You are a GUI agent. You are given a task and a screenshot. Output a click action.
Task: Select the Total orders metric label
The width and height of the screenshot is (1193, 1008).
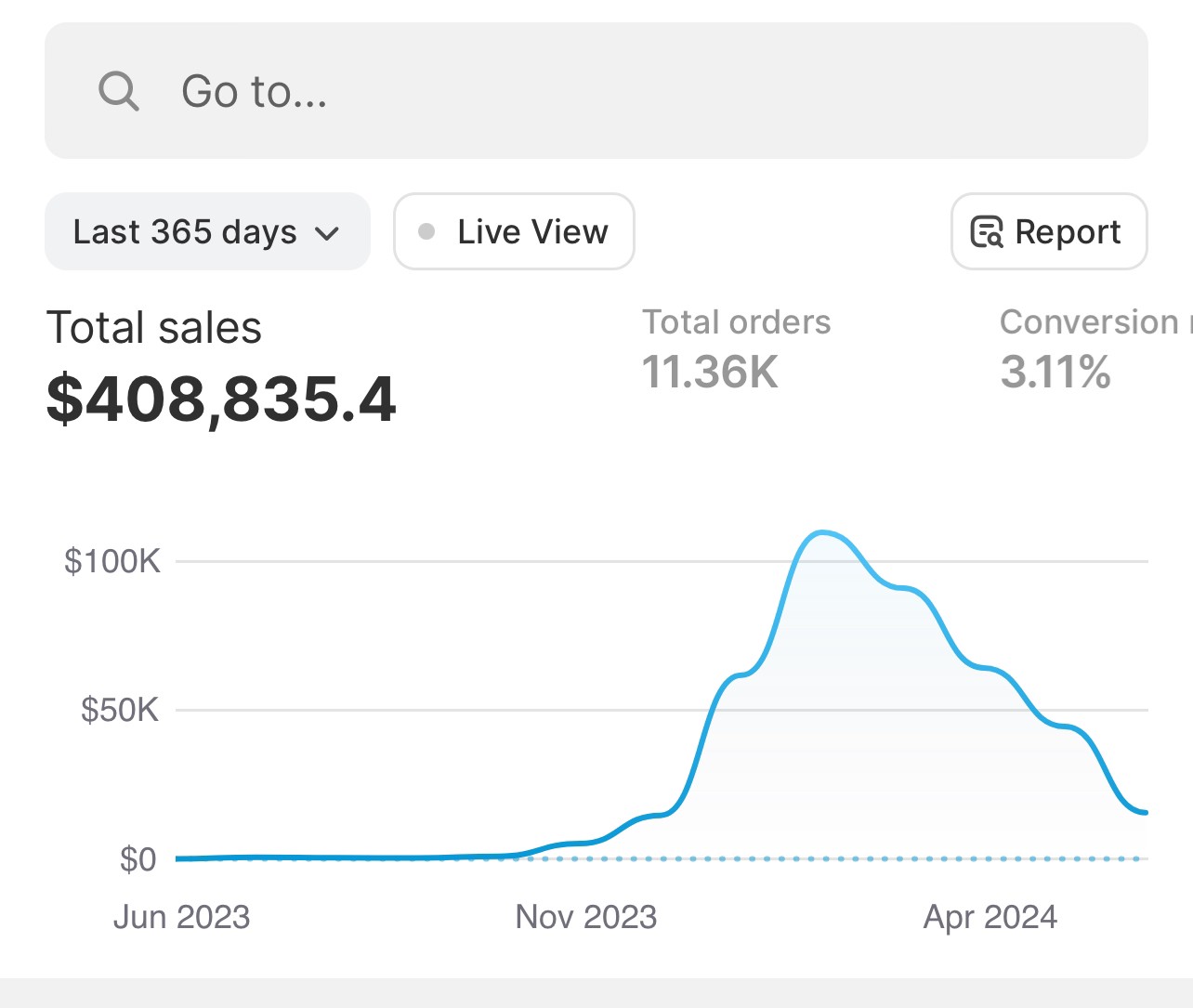click(737, 322)
